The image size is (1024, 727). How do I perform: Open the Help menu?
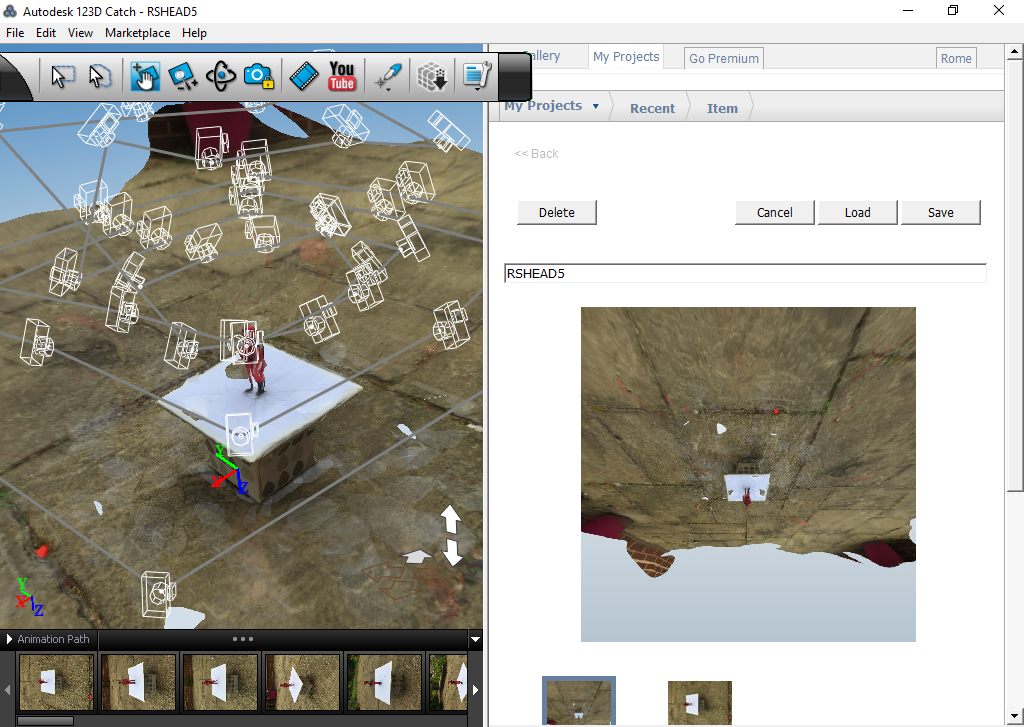click(x=194, y=33)
